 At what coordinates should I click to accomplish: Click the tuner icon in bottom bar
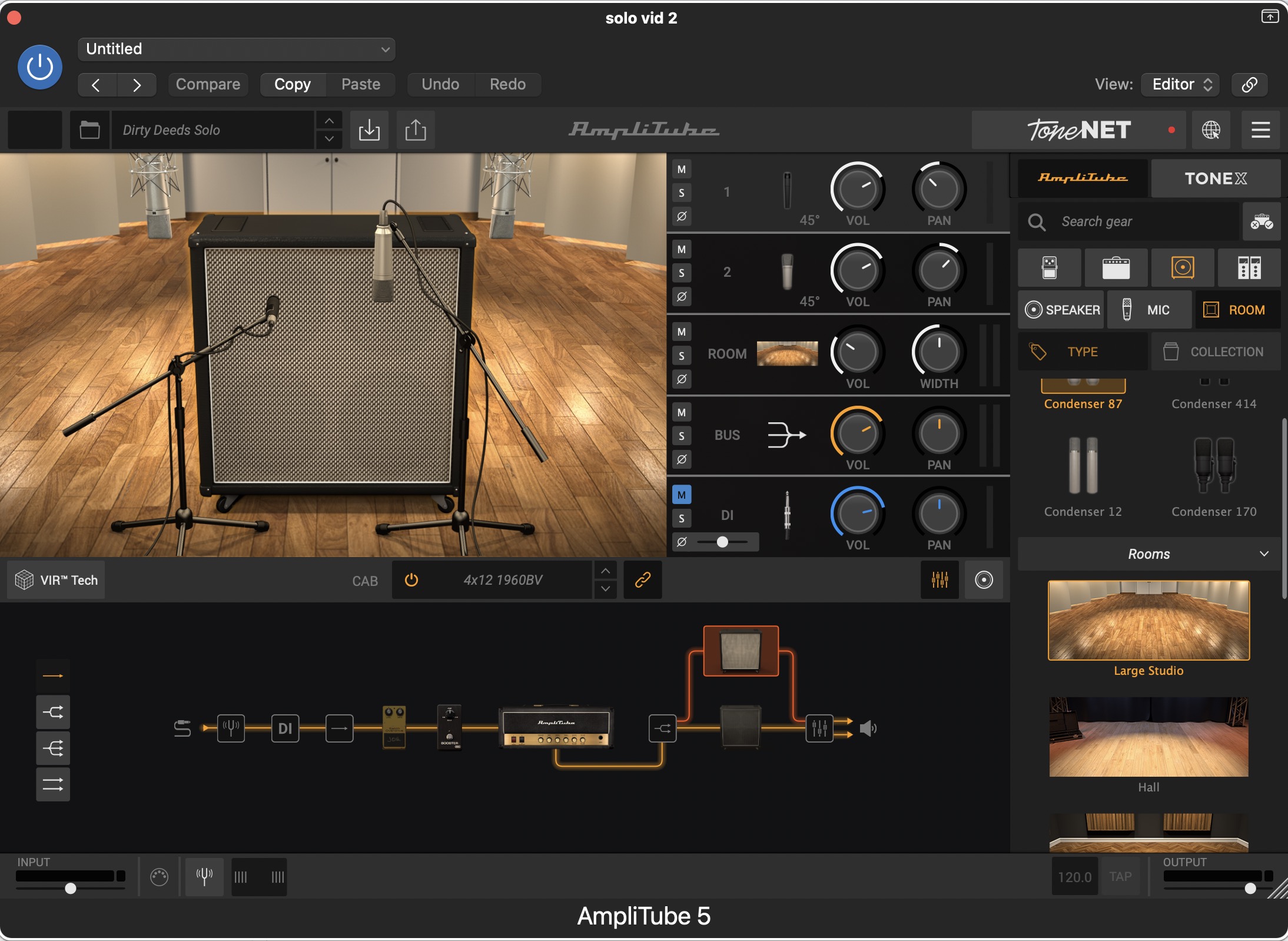(204, 877)
